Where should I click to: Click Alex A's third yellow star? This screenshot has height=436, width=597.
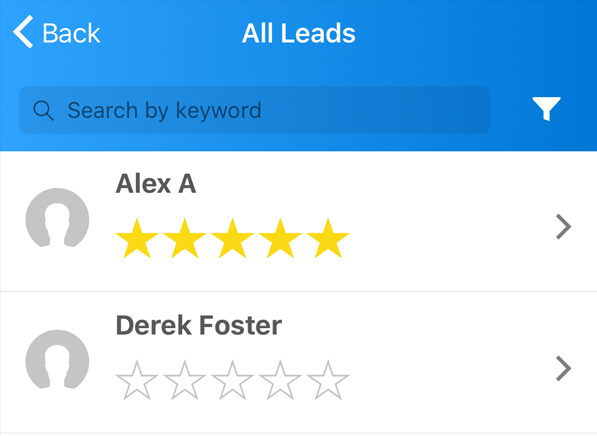(232, 238)
